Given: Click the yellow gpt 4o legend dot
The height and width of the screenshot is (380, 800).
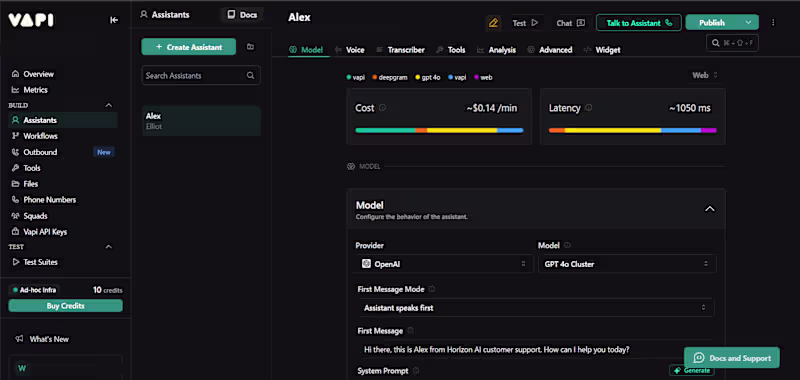Looking at the screenshot, I should point(418,78).
